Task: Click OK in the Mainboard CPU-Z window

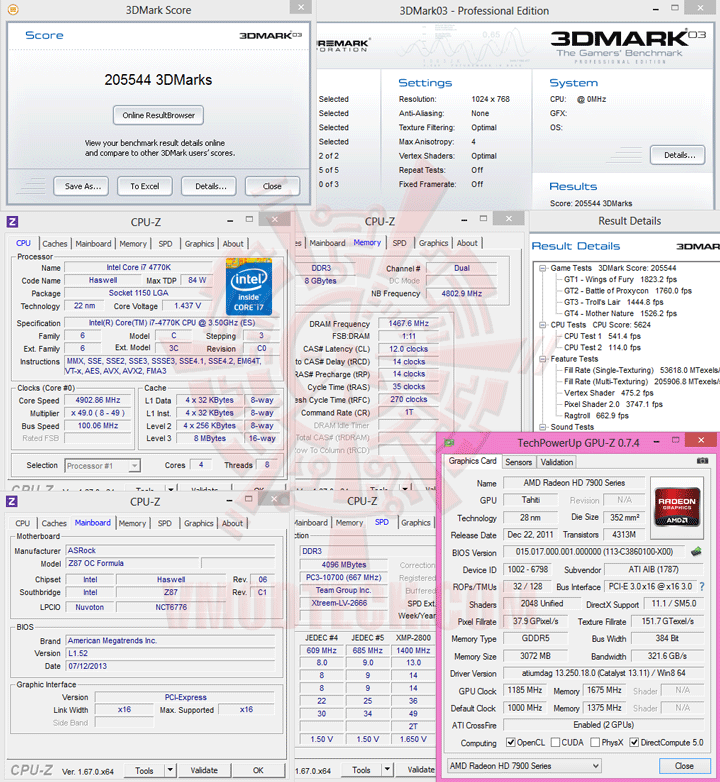Action: [x=258, y=770]
